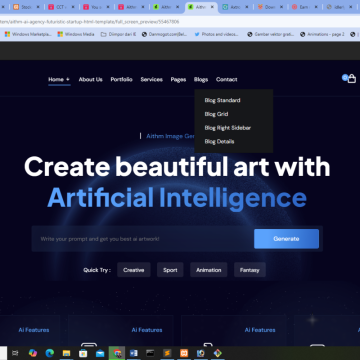
Task: Try the Sport quick prompt
Action: (x=170, y=270)
